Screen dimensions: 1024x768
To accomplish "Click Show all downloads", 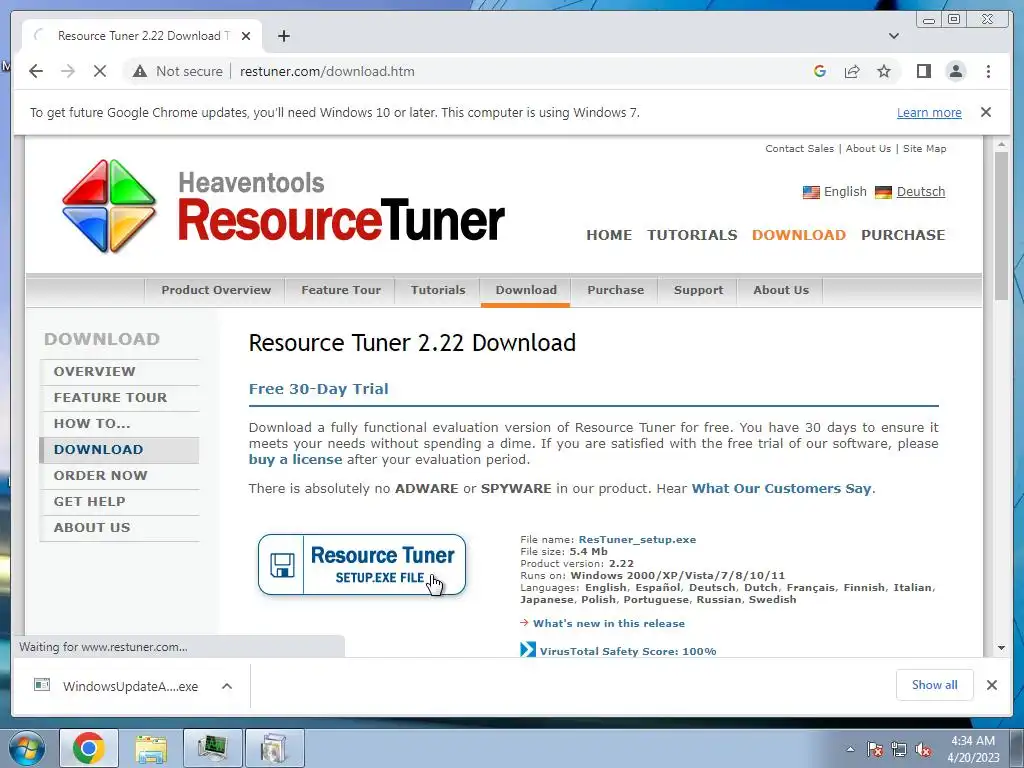I will point(935,685).
